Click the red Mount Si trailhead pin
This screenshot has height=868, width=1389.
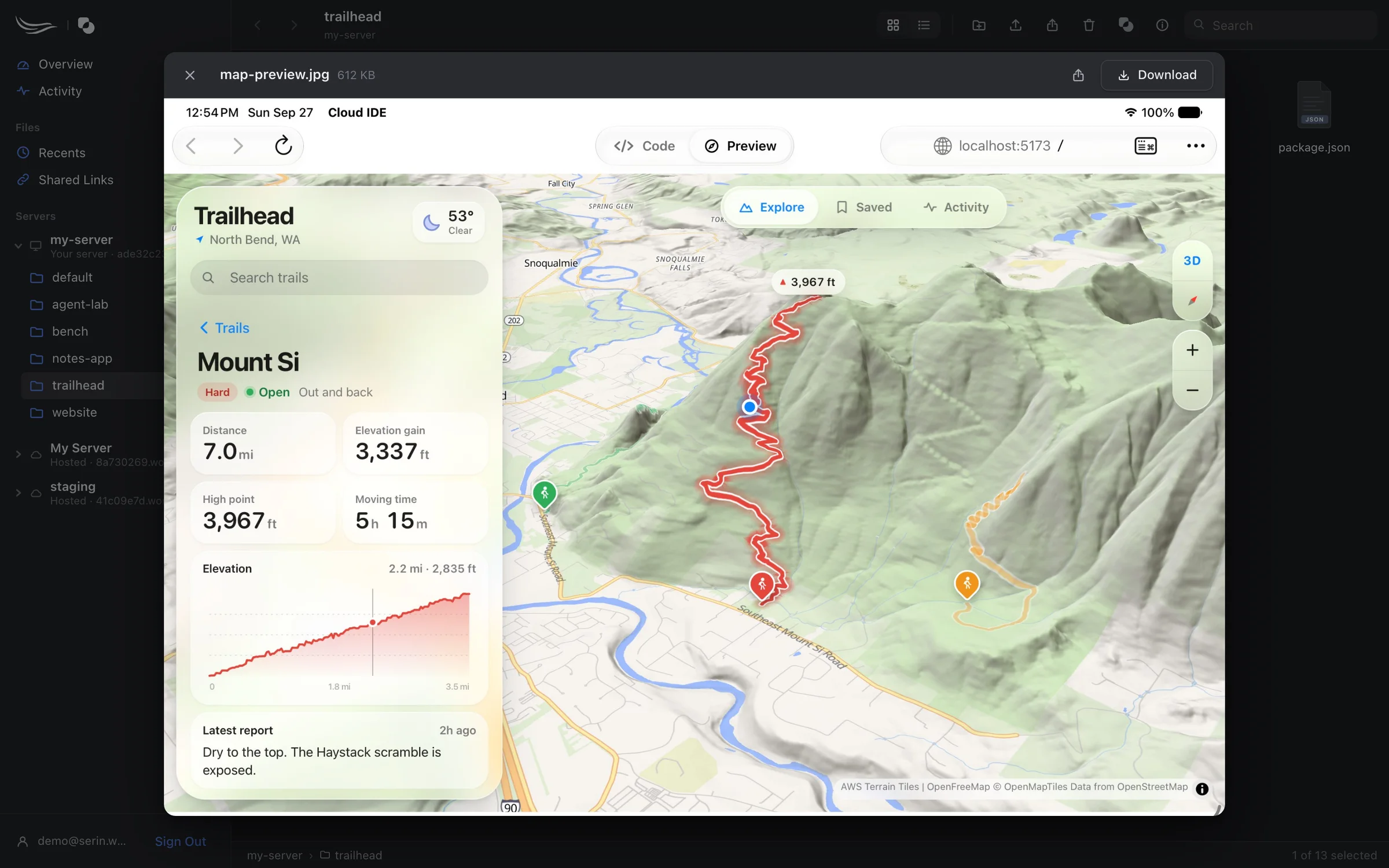[x=762, y=585]
